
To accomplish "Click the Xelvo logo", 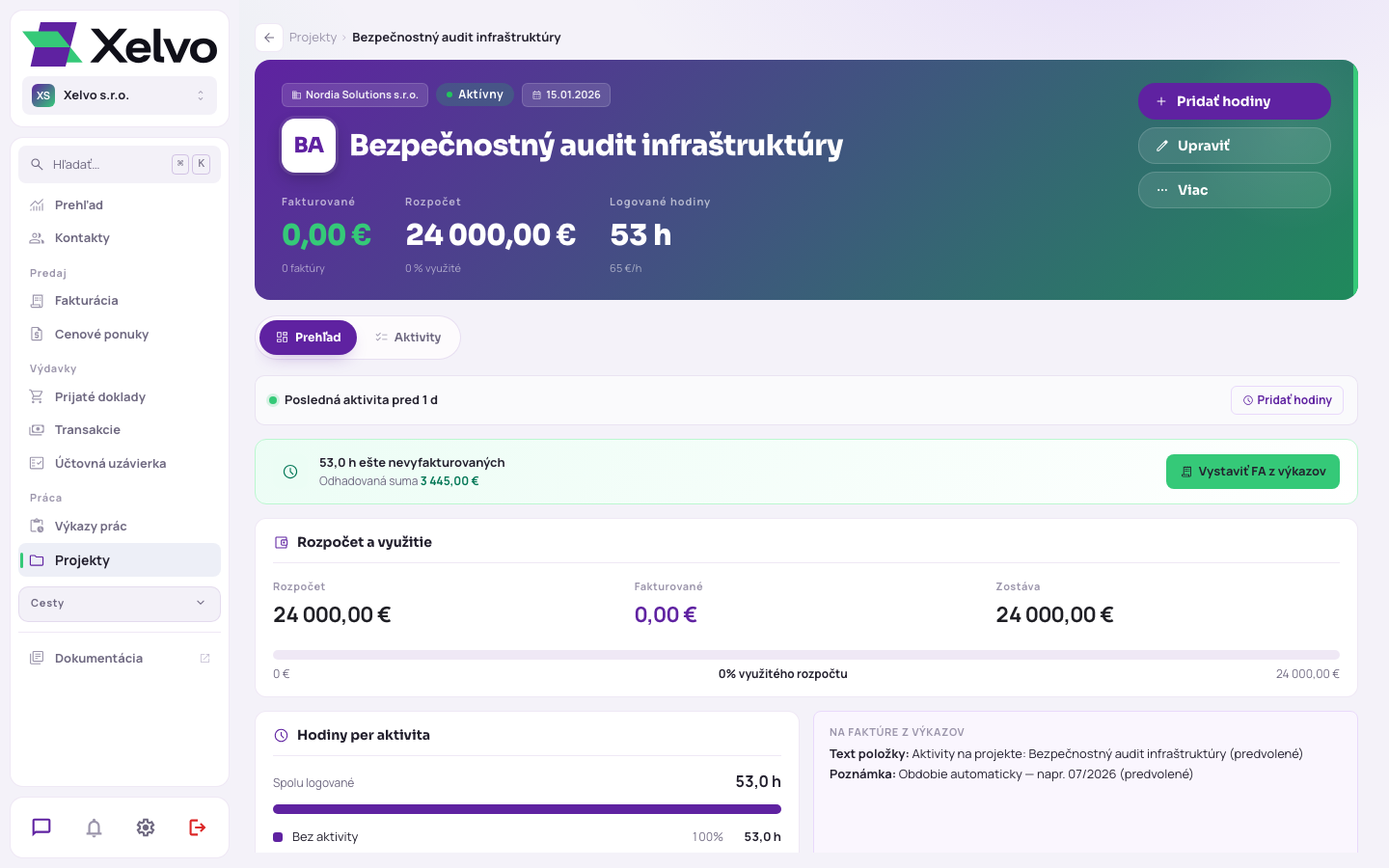I will (x=120, y=44).
